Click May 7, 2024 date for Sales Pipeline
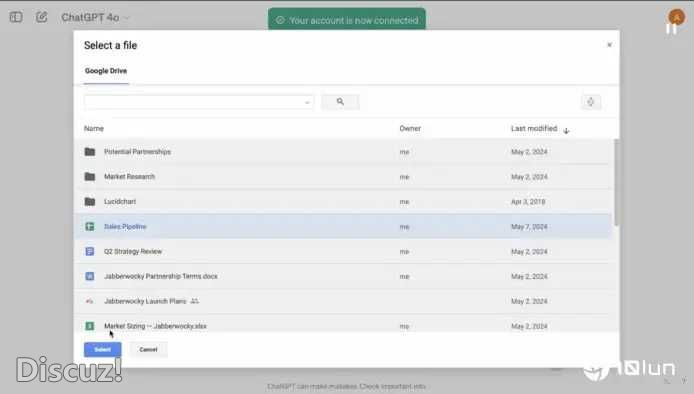Screen dimensions: 694x394 (x=529, y=227)
